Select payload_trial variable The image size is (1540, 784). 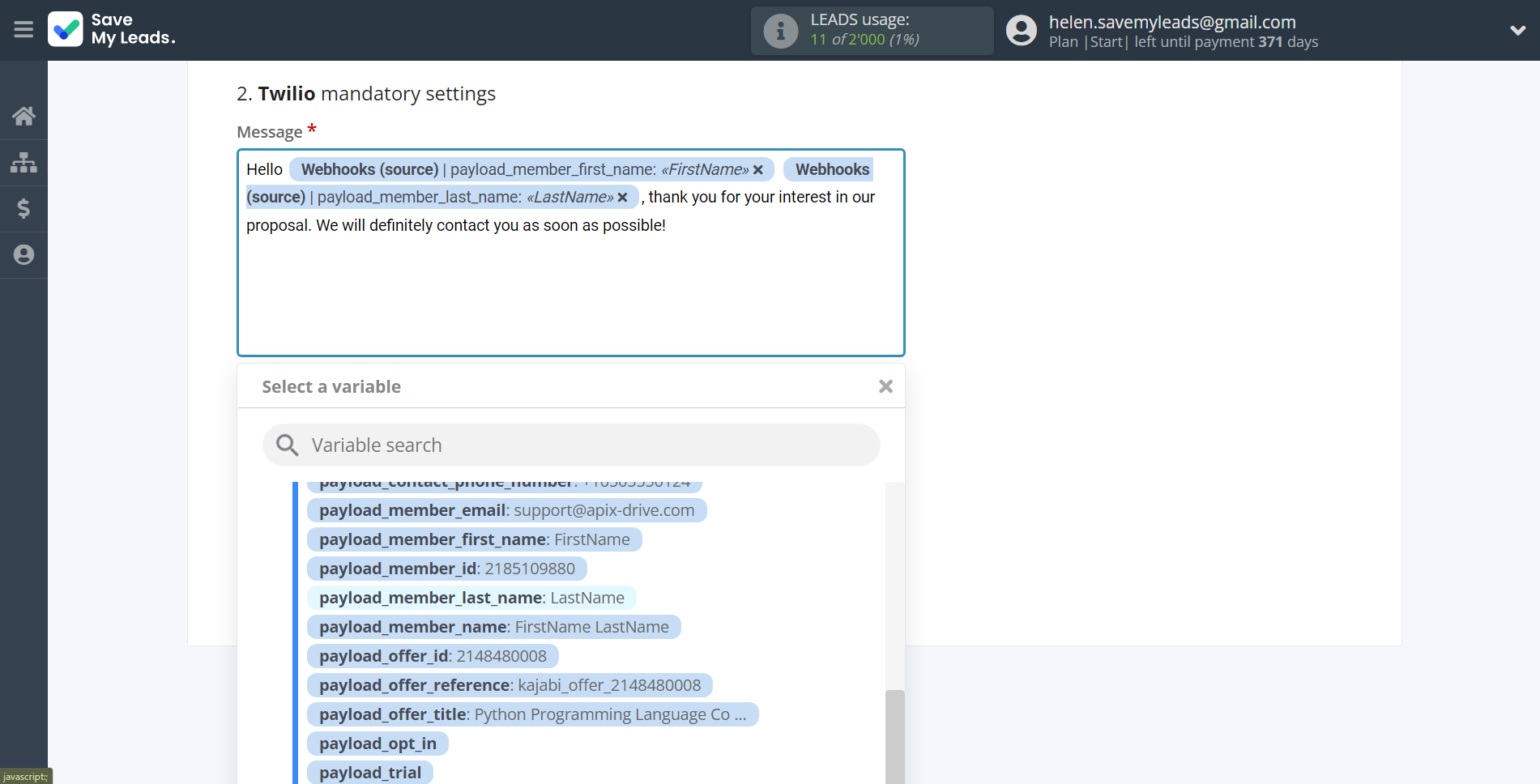tap(370, 773)
